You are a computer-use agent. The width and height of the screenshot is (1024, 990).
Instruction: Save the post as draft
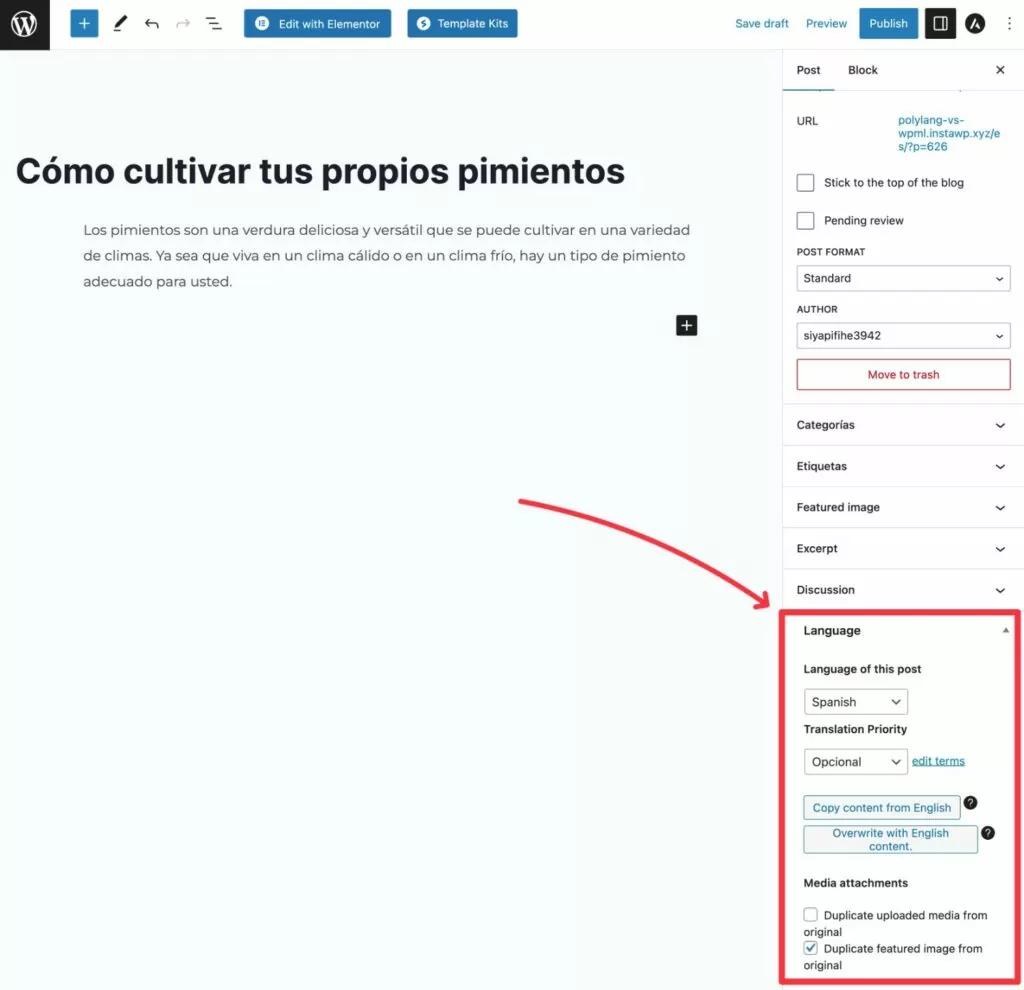tap(761, 24)
